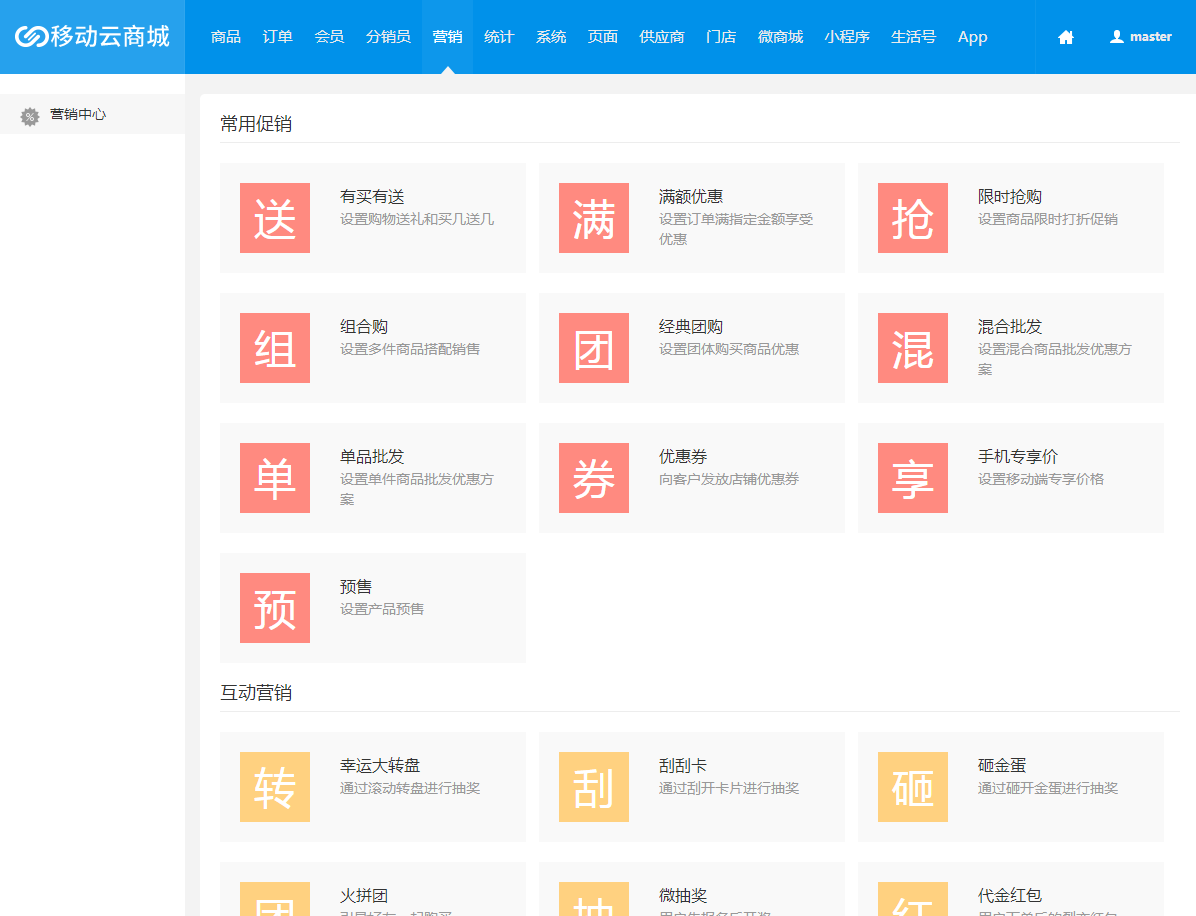Open the 微商城 navigation item
The height and width of the screenshot is (916, 1196).
pos(780,37)
